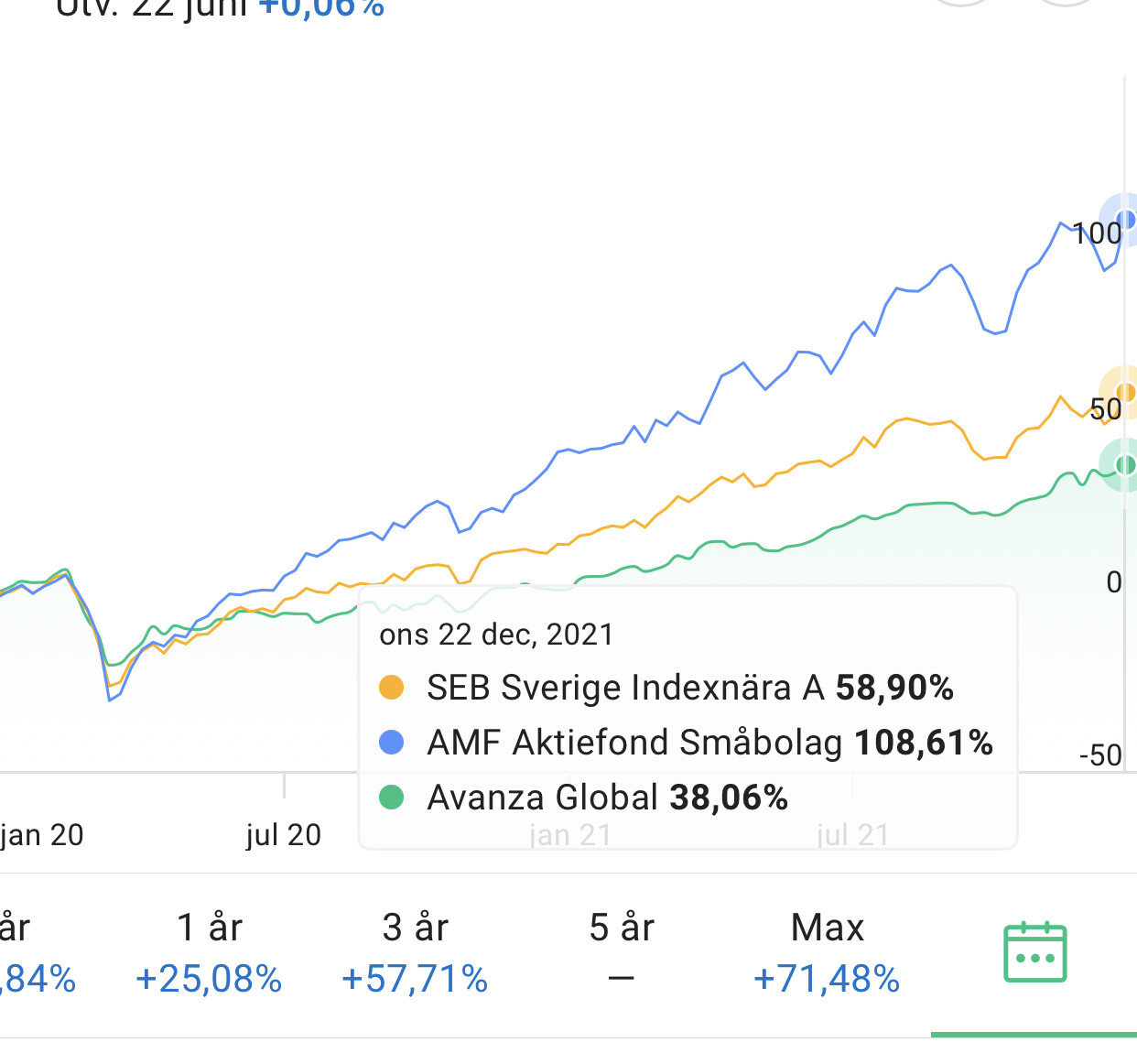This screenshot has width=1137, height=1064.
Task: Click the SEB Sverige Indexnära A 58,90% entry
Action: coord(690,688)
